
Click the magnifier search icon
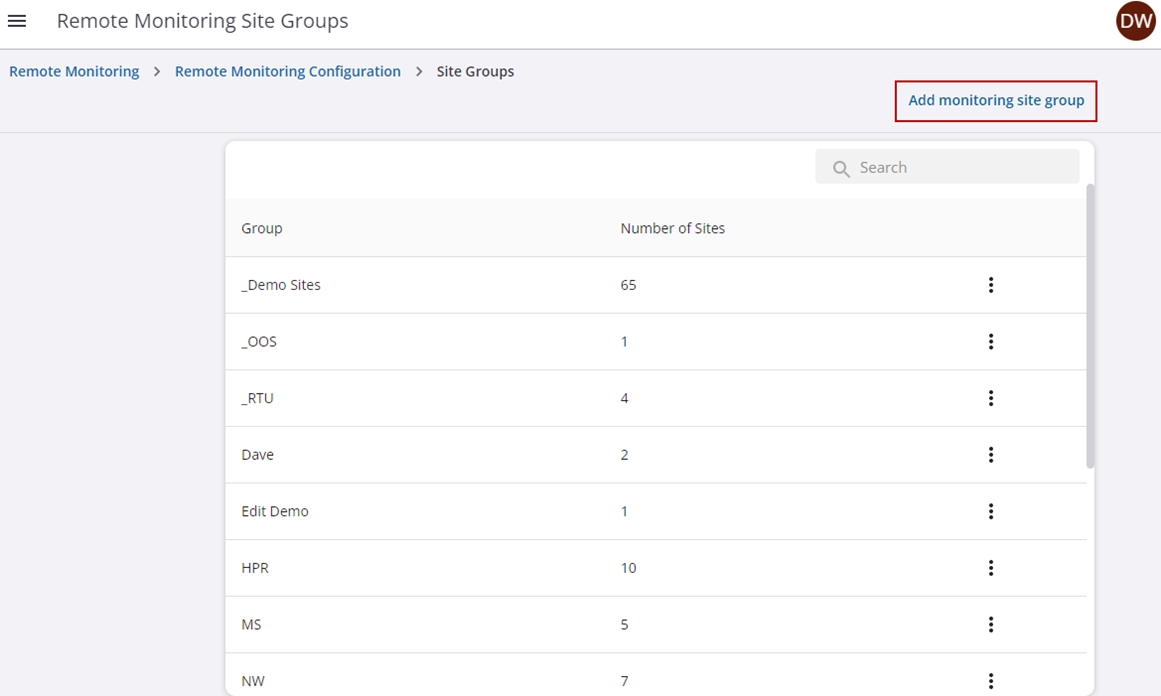click(841, 168)
